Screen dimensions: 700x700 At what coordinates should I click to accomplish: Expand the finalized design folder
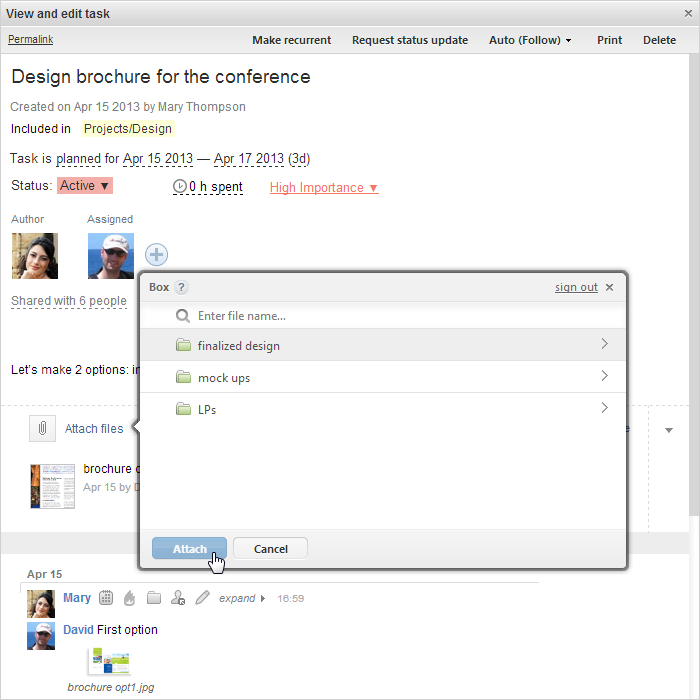point(604,344)
